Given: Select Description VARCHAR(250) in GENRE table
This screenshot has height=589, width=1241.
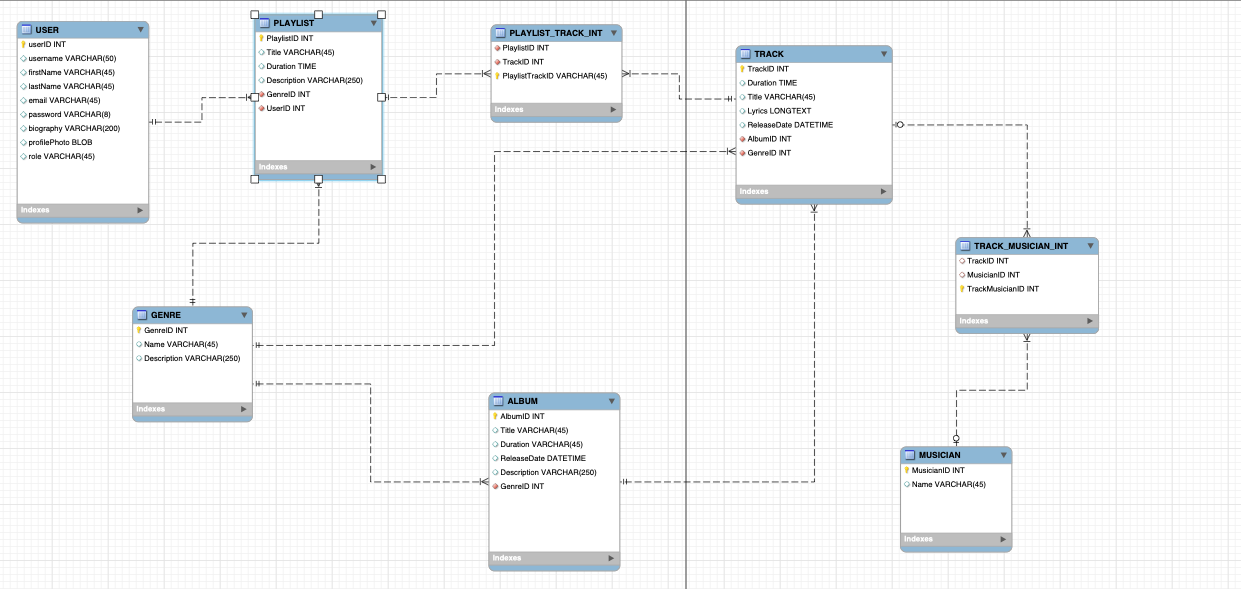Looking at the screenshot, I should (192, 358).
